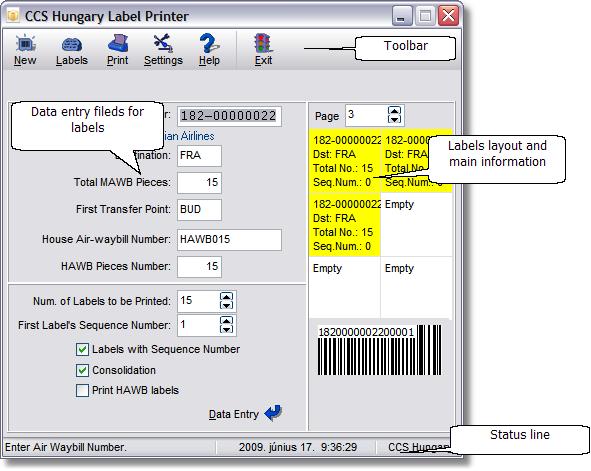Click the barcode preview 1820000002200001
Image resolution: width=591 pixels, height=471 pixels.
(x=380, y=350)
